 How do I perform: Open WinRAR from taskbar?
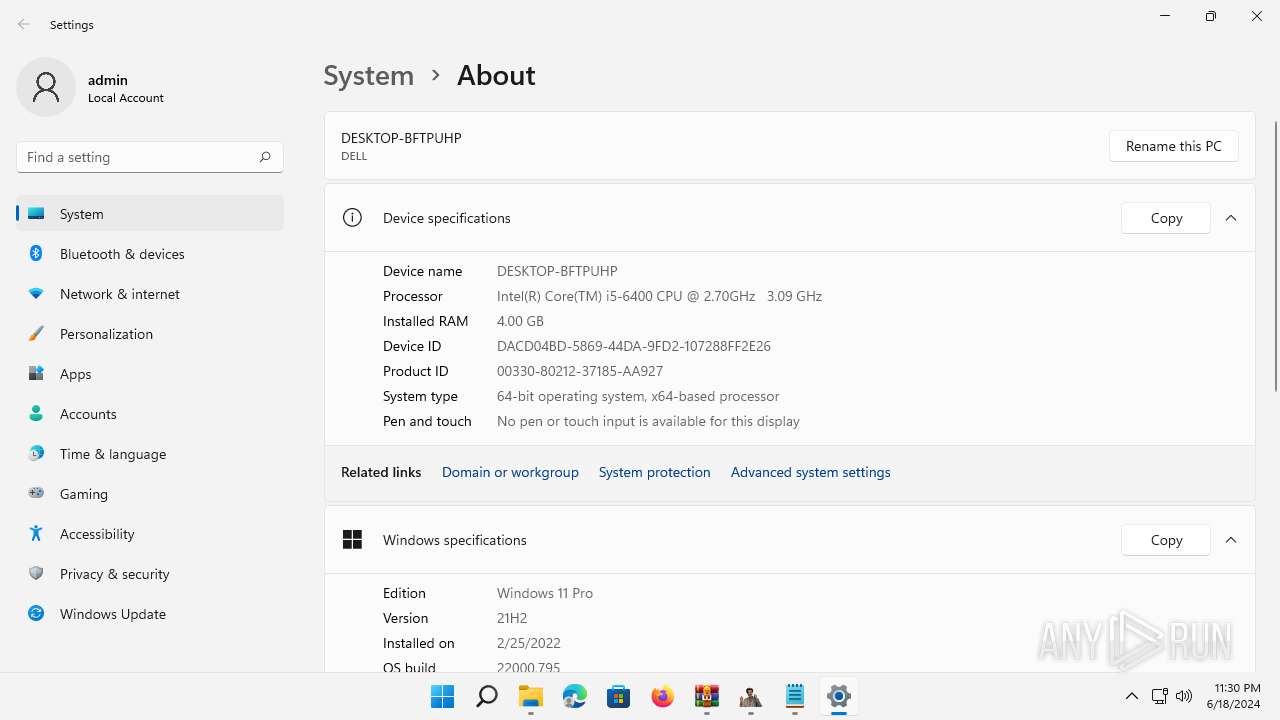coord(706,696)
